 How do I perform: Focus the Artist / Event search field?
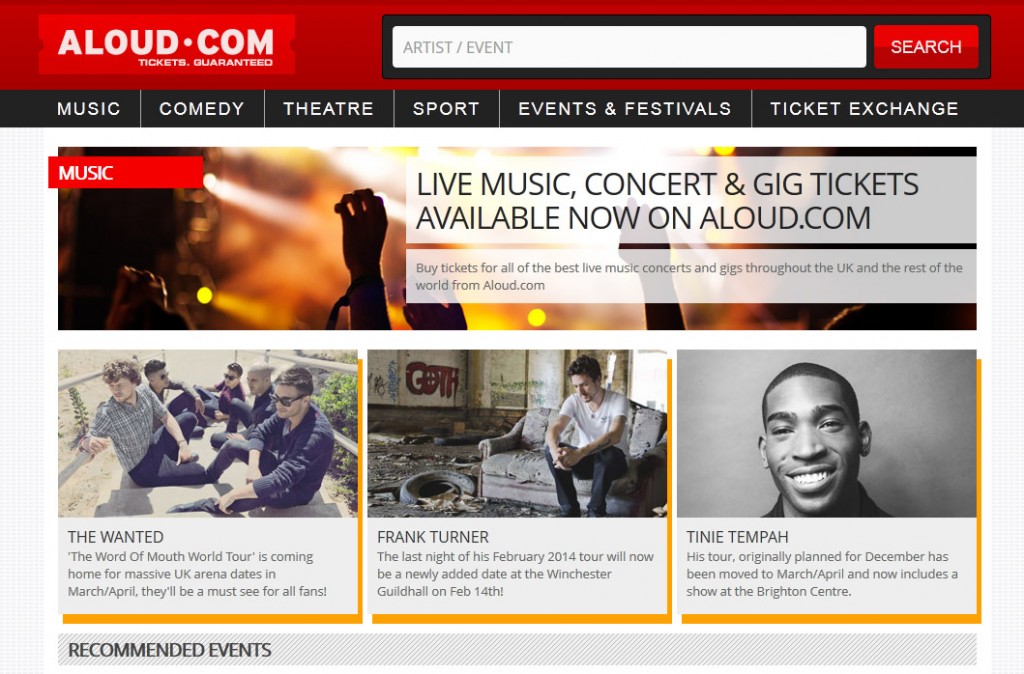click(x=629, y=47)
